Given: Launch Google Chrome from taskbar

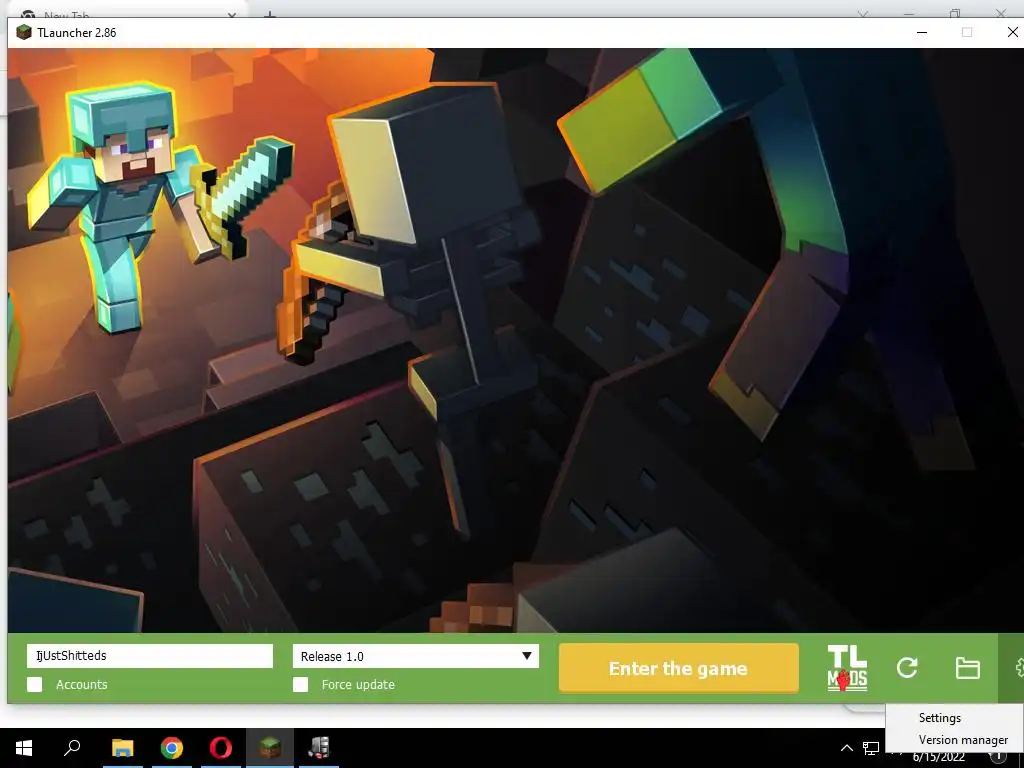Looking at the screenshot, I should [172, 748].
